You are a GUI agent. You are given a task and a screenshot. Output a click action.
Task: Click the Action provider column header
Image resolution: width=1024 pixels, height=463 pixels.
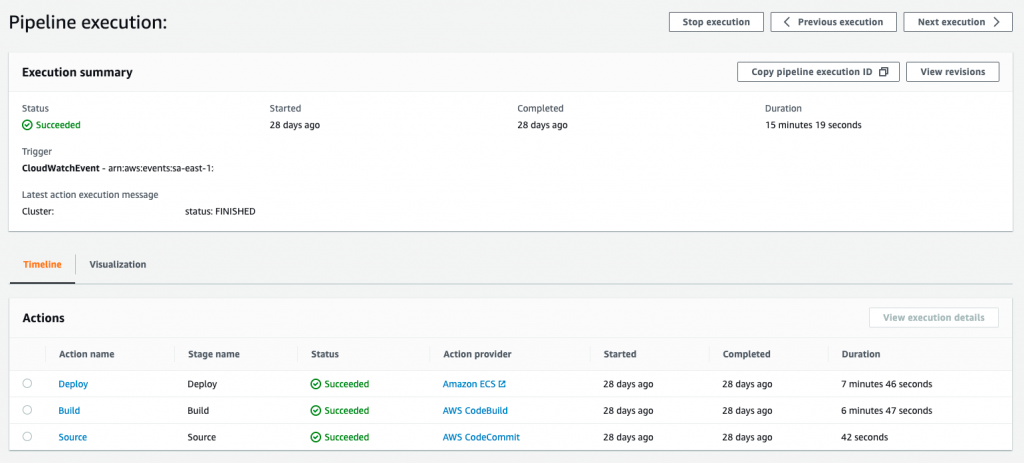(477, 354)
